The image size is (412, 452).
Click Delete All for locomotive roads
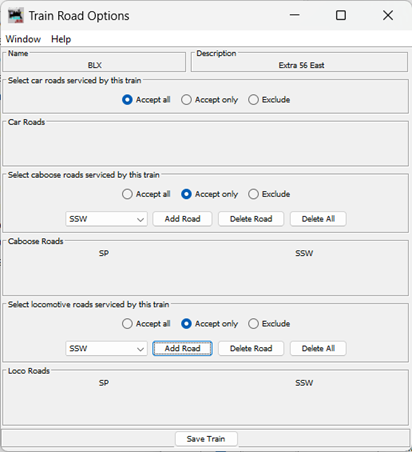point(318,349)
